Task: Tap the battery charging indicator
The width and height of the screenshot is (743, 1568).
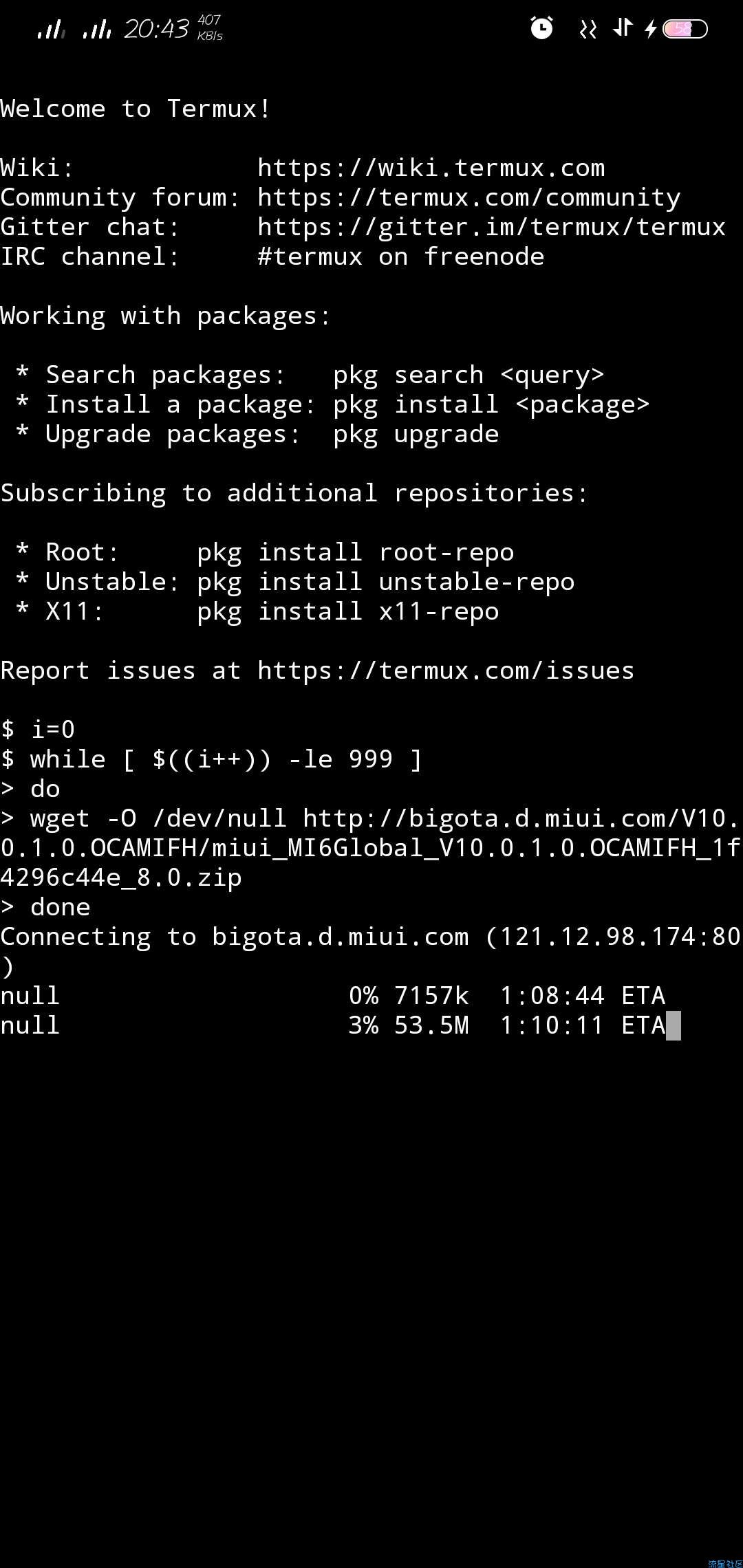Action: click(685, 29)
